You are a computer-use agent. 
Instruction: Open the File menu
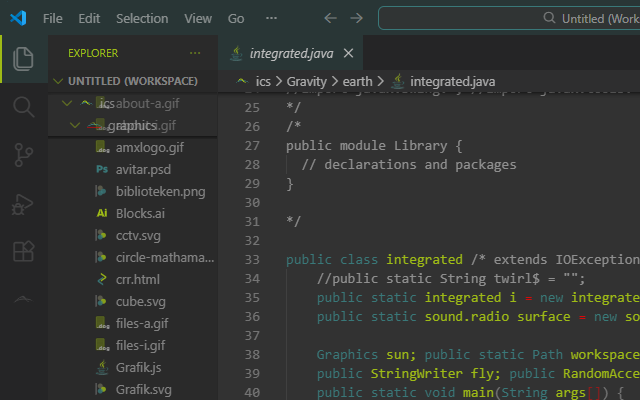(53, 18)
